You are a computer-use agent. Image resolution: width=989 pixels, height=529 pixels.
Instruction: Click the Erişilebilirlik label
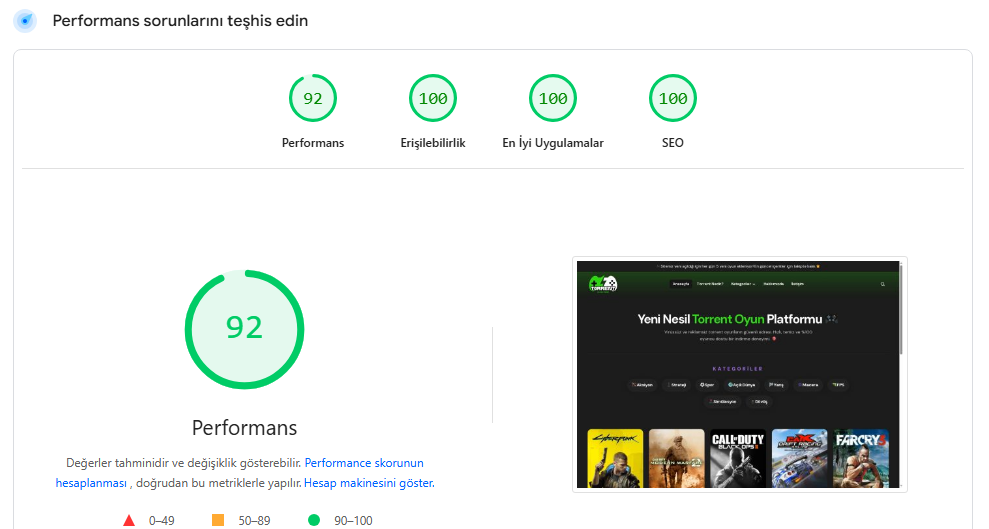tap(433, 143)
